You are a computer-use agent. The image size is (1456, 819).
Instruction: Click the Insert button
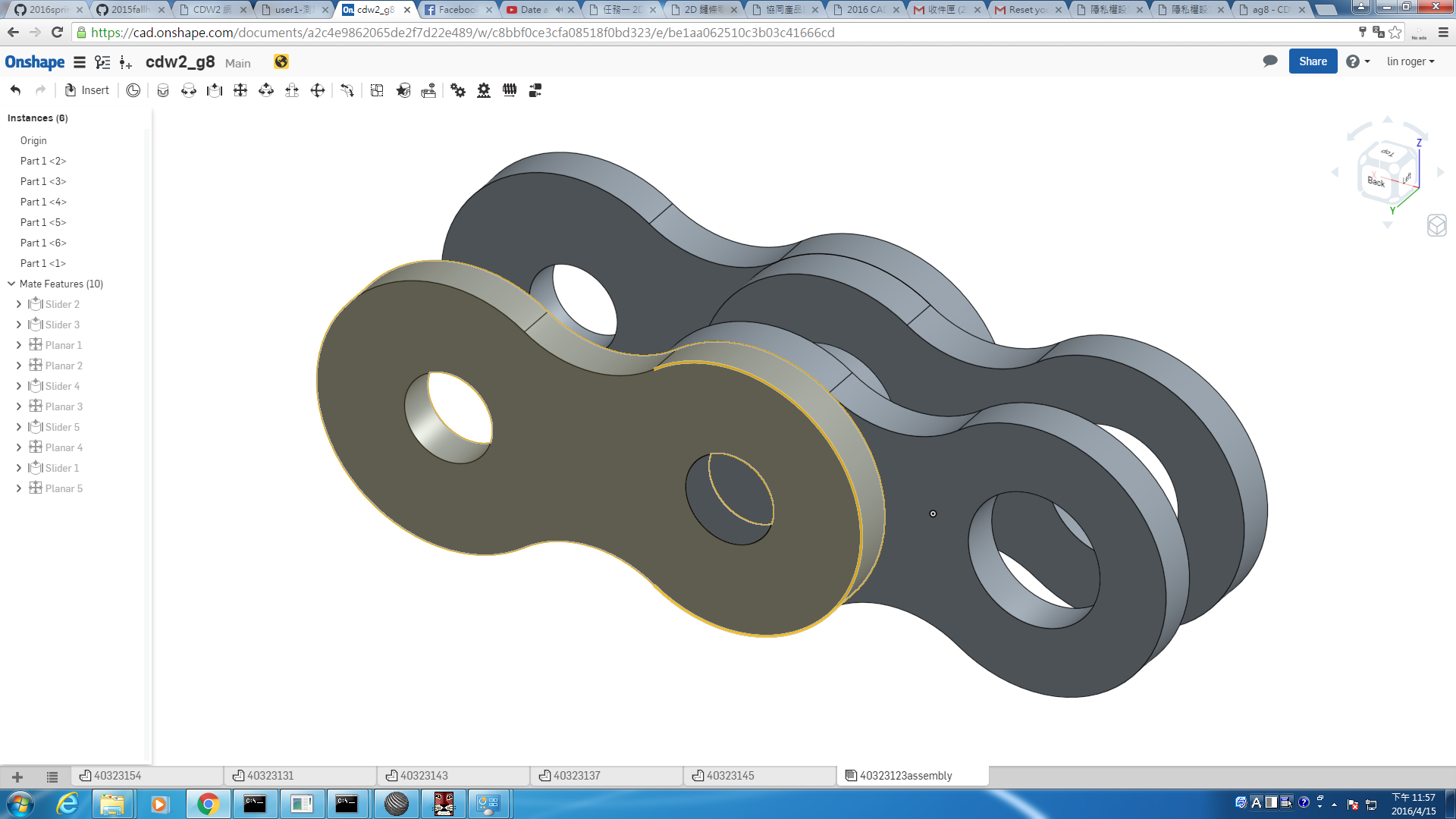pyautogui.click(x=87, y=90)
